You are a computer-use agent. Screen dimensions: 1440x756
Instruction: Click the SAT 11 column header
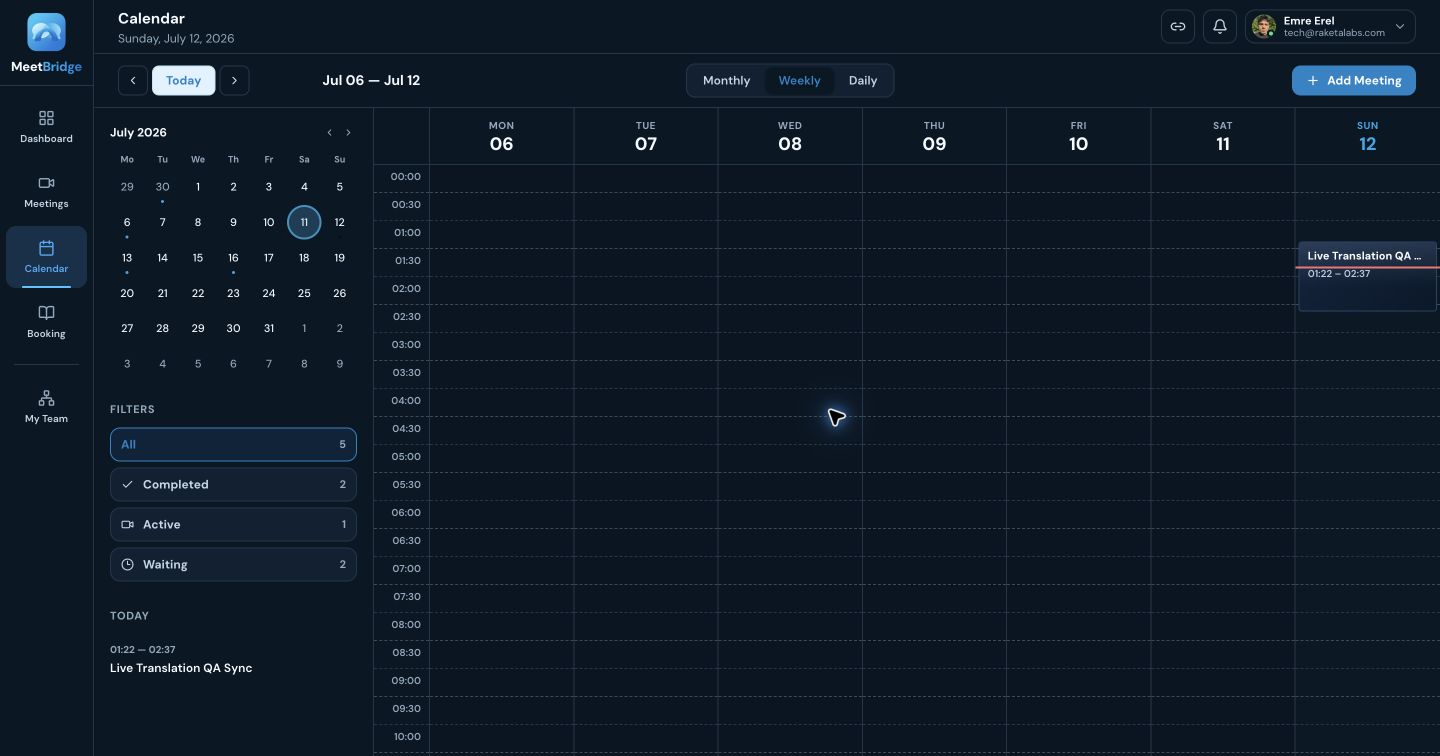click(1222, 137)
